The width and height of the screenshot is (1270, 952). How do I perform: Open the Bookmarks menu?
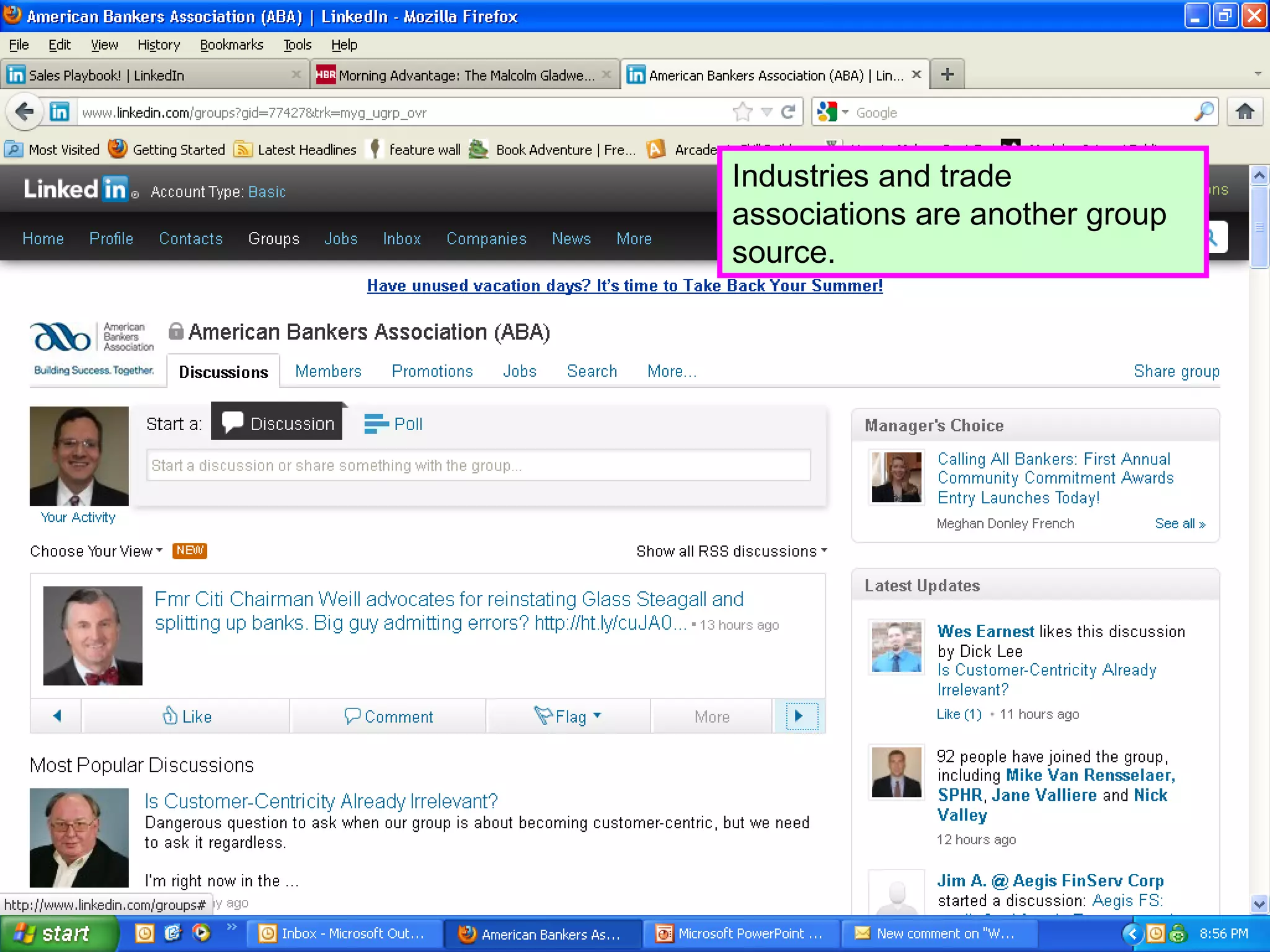tap(231, 45)
